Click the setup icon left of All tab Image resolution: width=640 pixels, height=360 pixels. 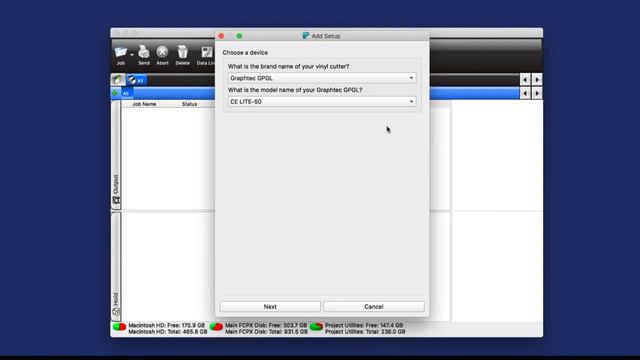pos(118,80)
